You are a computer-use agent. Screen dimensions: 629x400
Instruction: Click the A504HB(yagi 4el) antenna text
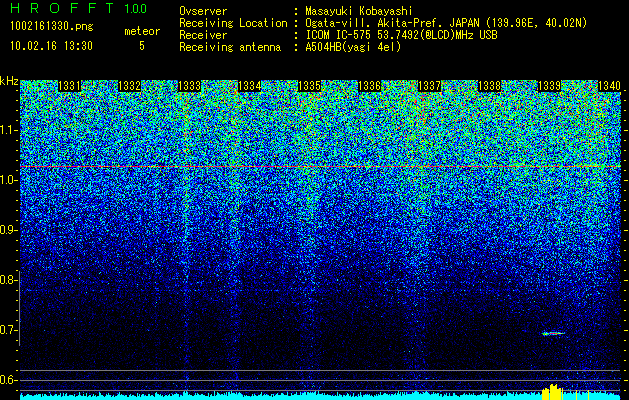coord(353,47)
